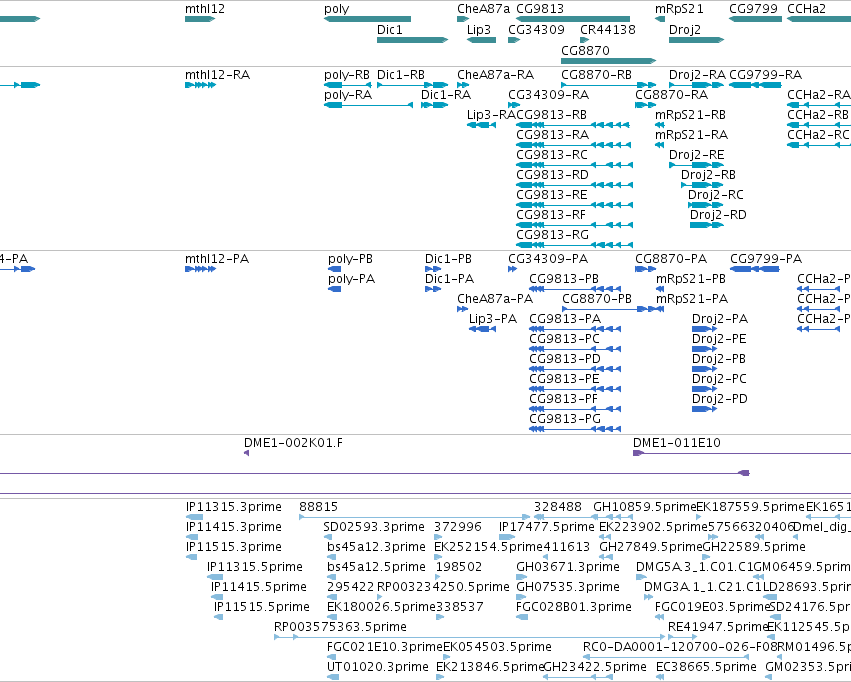Click the Lip3 gene bar
This screenshot has height=682, width=851.
pos(481,40)
